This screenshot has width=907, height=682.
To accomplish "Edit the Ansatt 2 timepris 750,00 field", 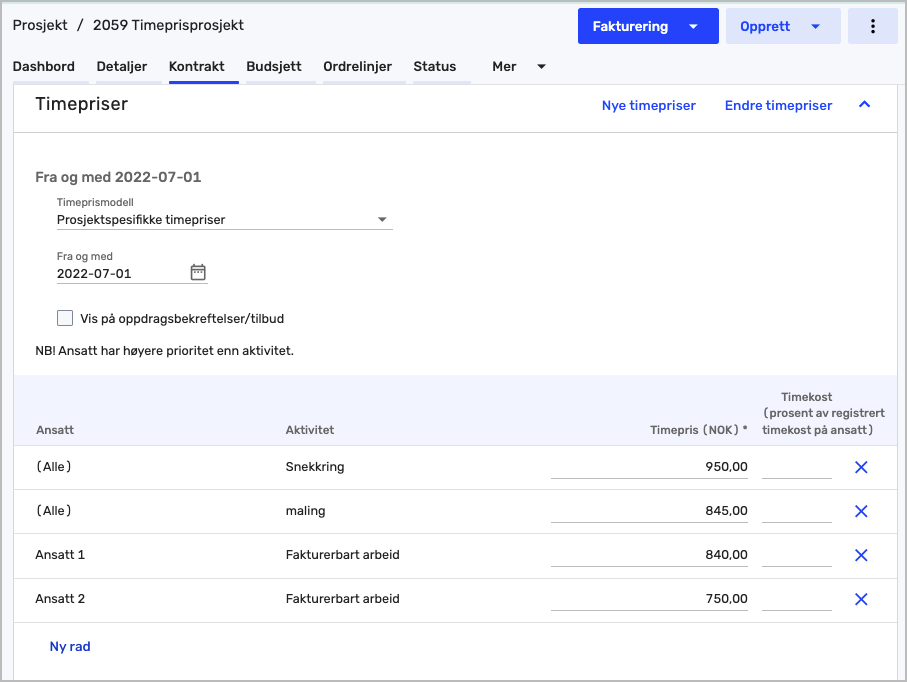I will tap(649, 599).
